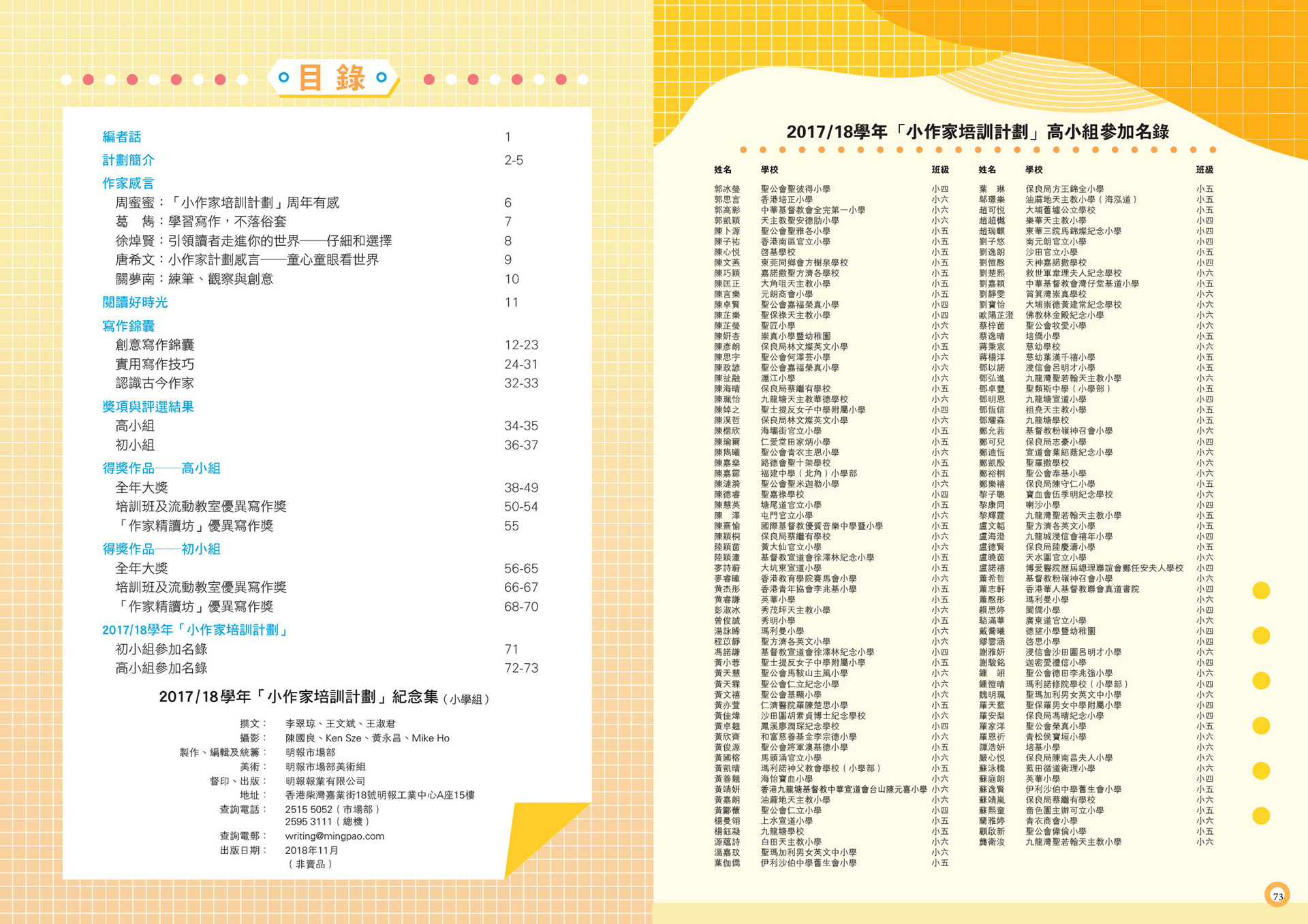Click the 作家感言 section heading
Screen dimensions: 1308x924
pyautogui.click(x=129, y=183)
